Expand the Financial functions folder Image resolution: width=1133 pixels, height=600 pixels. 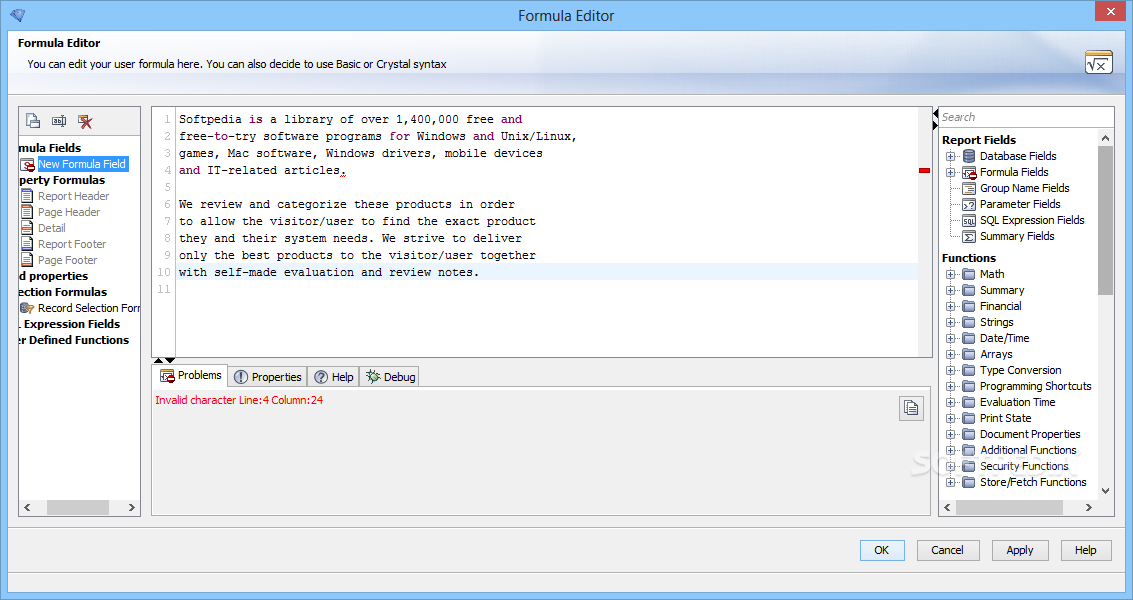click(x=951, y=307)
